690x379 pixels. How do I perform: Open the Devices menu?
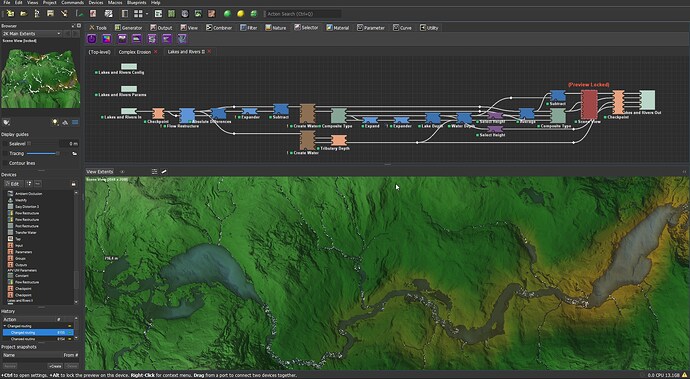coord(95,3)
